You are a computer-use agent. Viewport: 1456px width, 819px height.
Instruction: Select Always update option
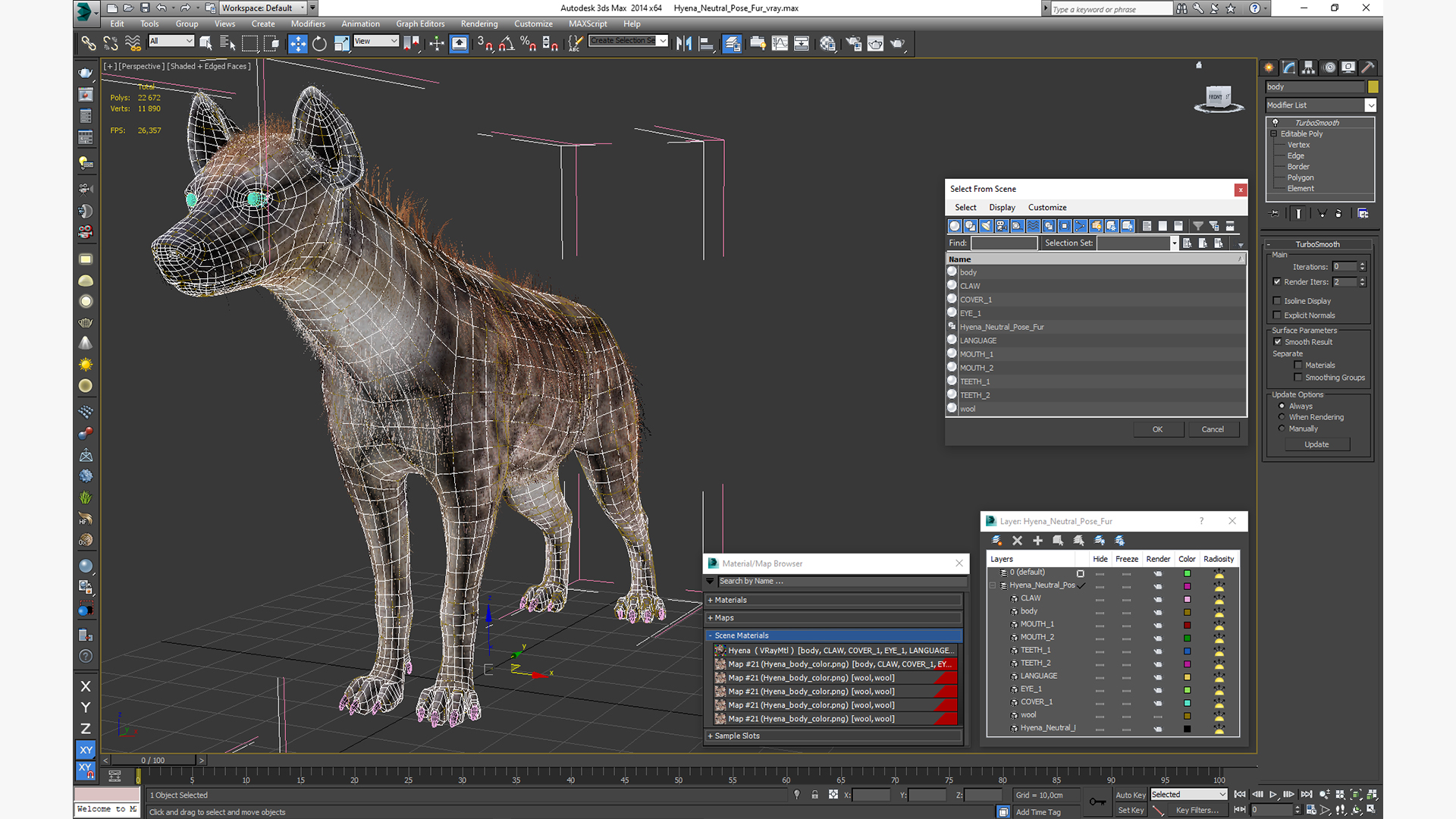1282,406
